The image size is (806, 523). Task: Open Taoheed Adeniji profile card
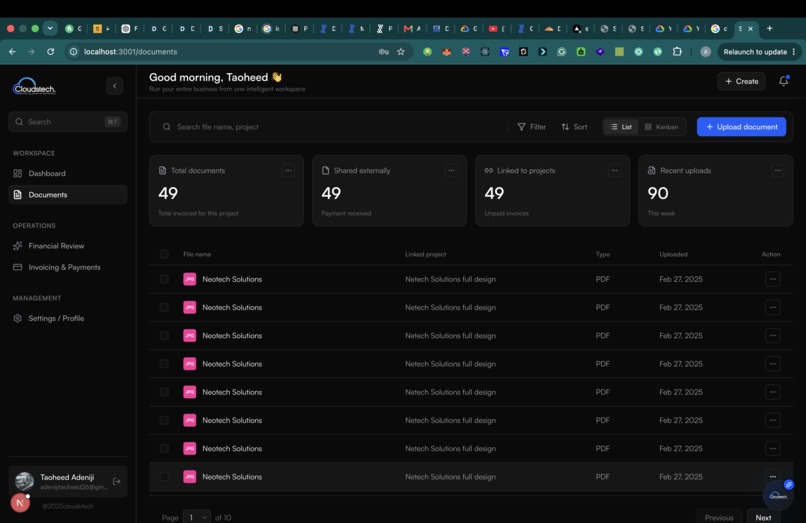tap(67, 481)
